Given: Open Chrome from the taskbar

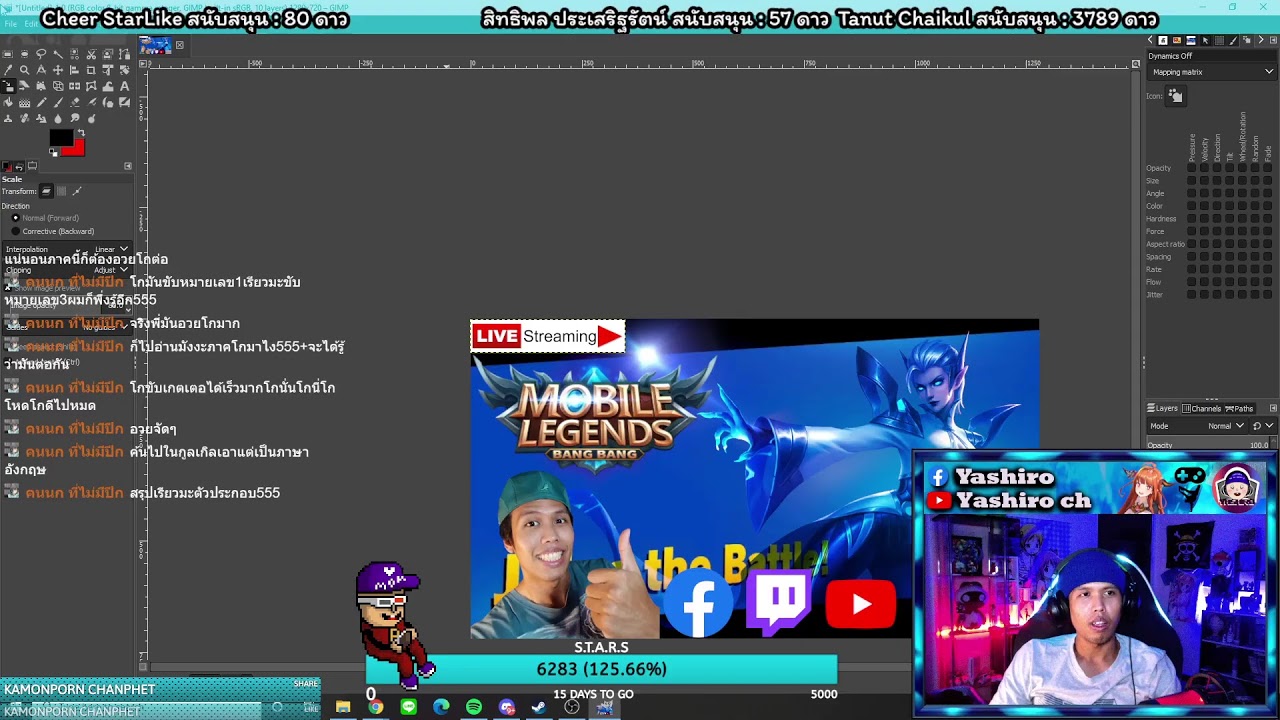Looking at the screenshot, I should (375, 707).
